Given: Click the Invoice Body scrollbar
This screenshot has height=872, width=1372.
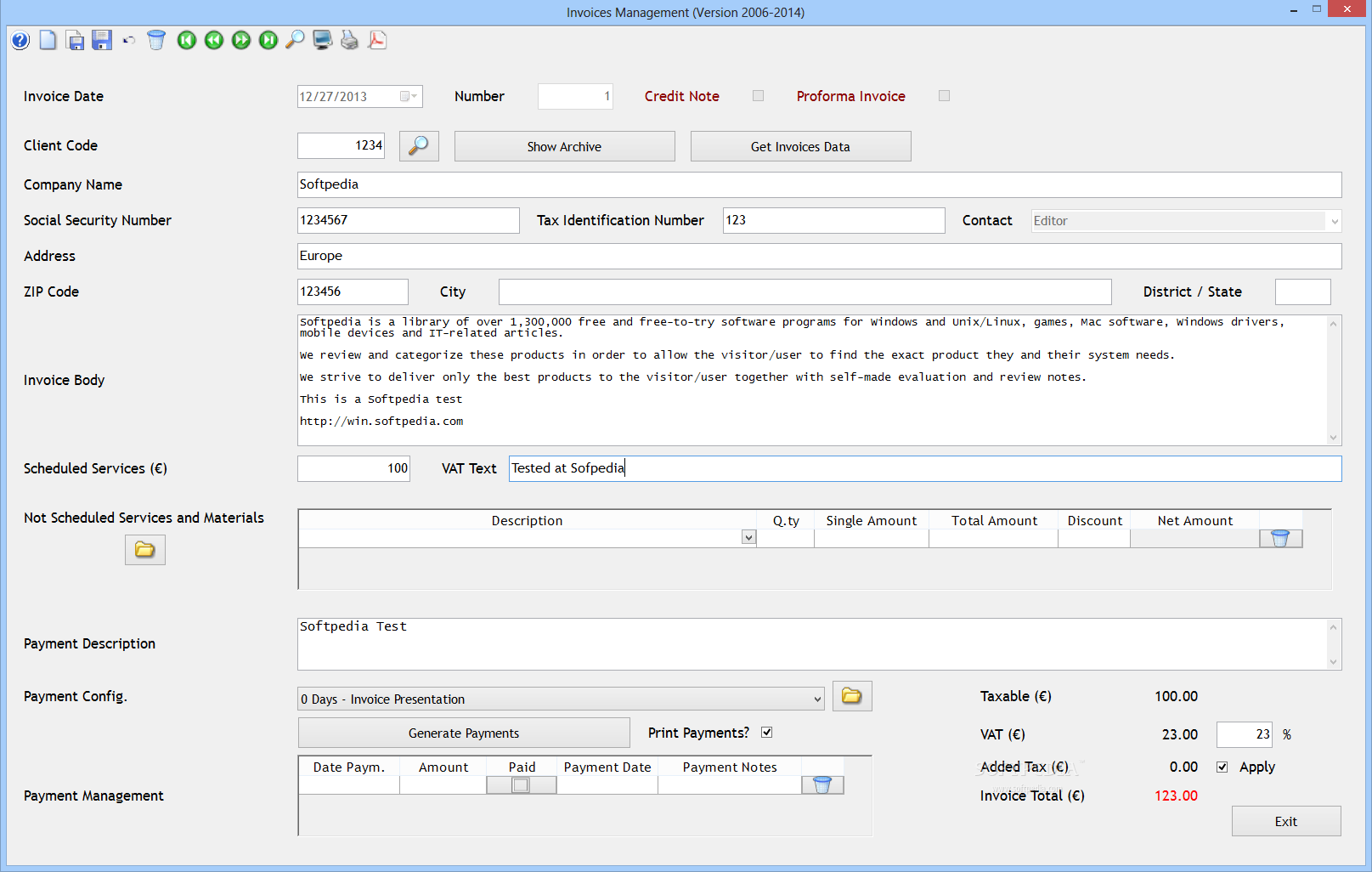Looking at the screenshot, I should [x=1333, y=380].
